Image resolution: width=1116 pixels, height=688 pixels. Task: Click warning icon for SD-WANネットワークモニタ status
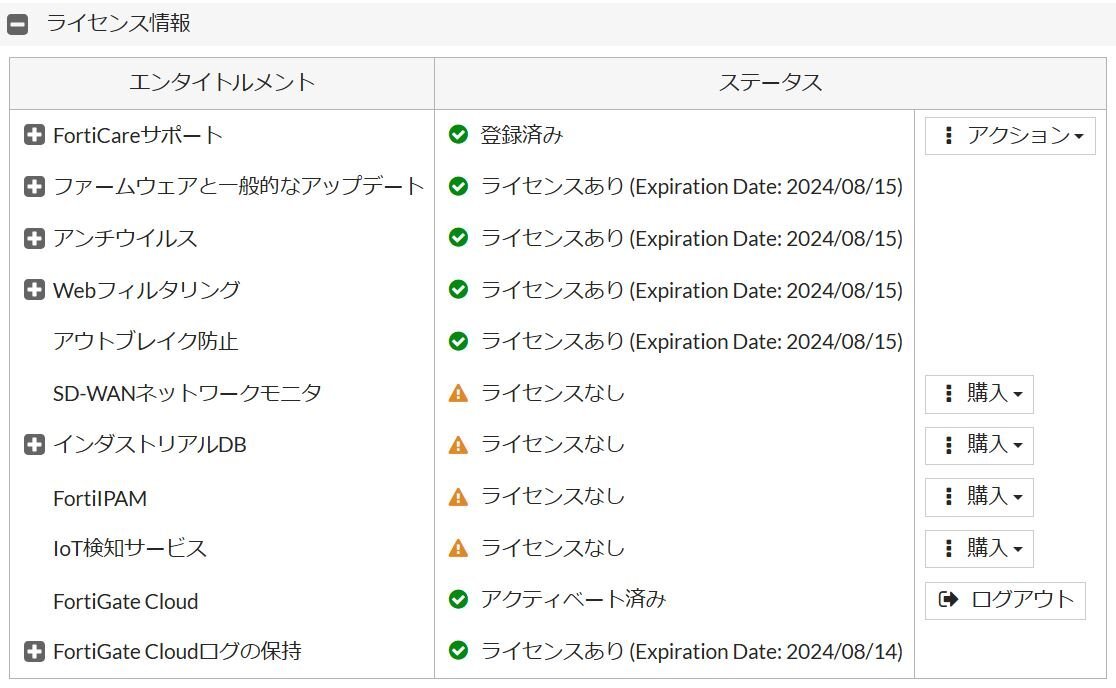(x=458, y=394)
